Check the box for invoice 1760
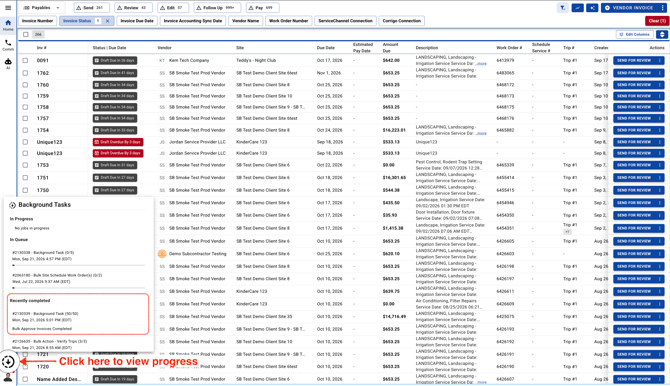Screen dimensions: 670x386 (x=25, y=85)
